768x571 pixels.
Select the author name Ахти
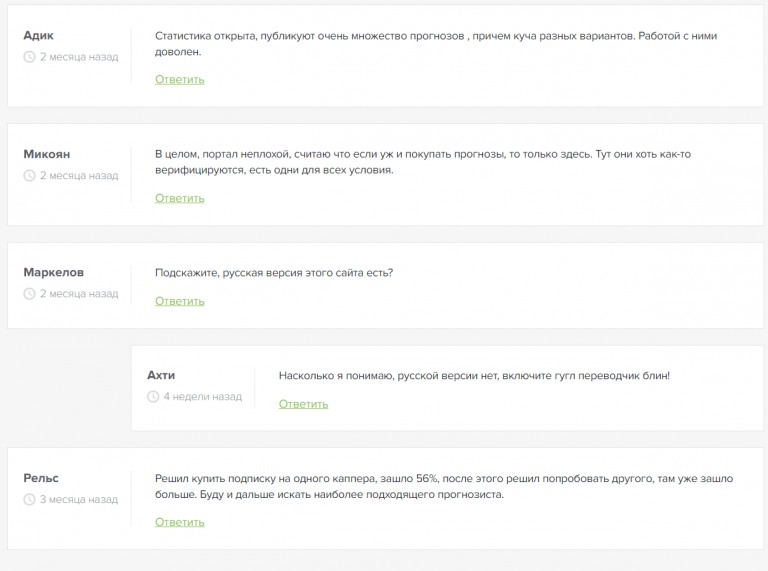tap(161, 375)
